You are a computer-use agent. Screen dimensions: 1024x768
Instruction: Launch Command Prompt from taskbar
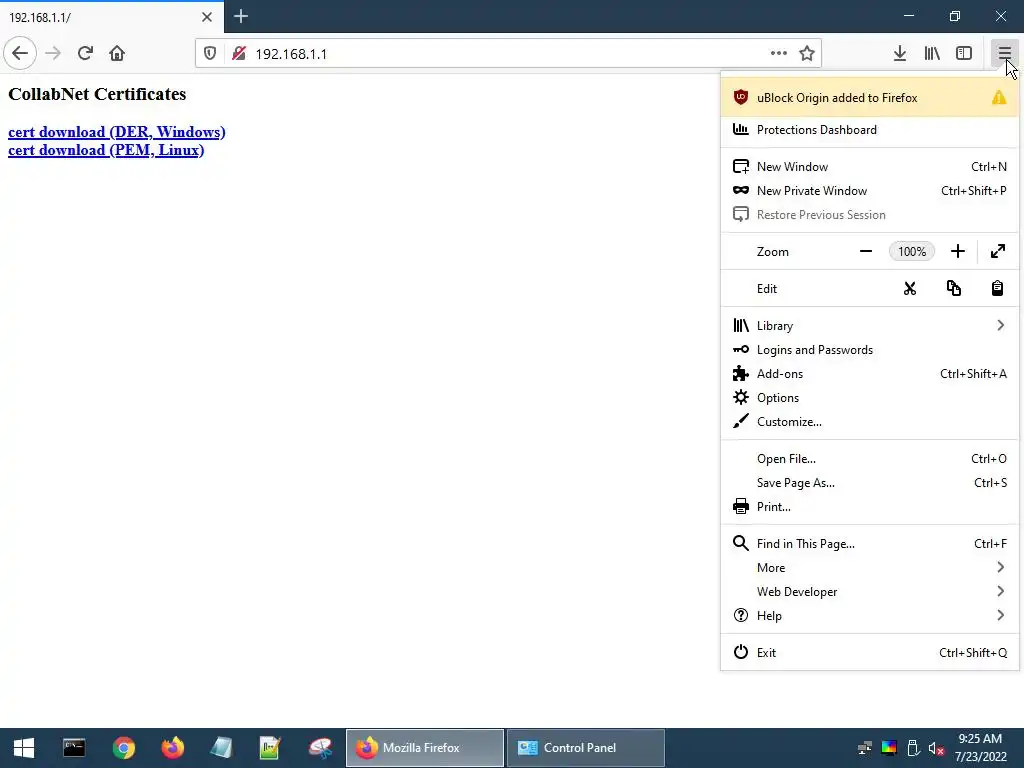[74, 748]
